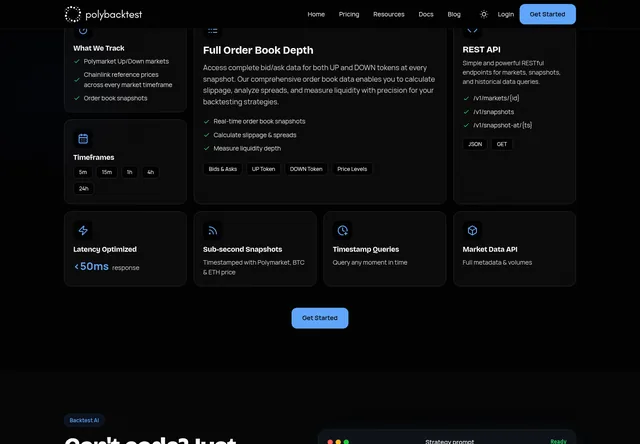The height and width of the screenshot is (444, 640).
Task: Go to the Pricing page
Action: tap(349, 14)
